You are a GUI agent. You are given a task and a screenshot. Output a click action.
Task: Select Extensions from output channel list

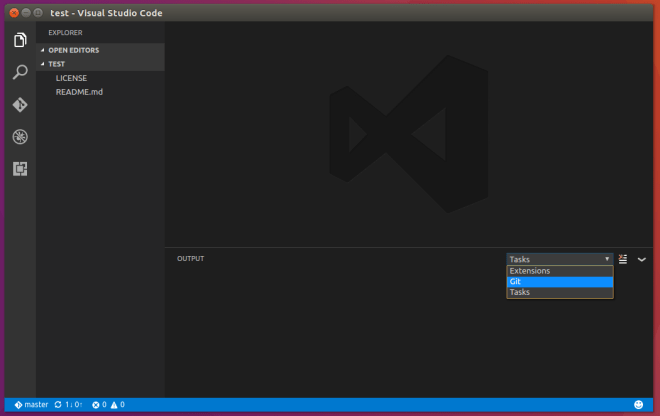pos(559,271)
